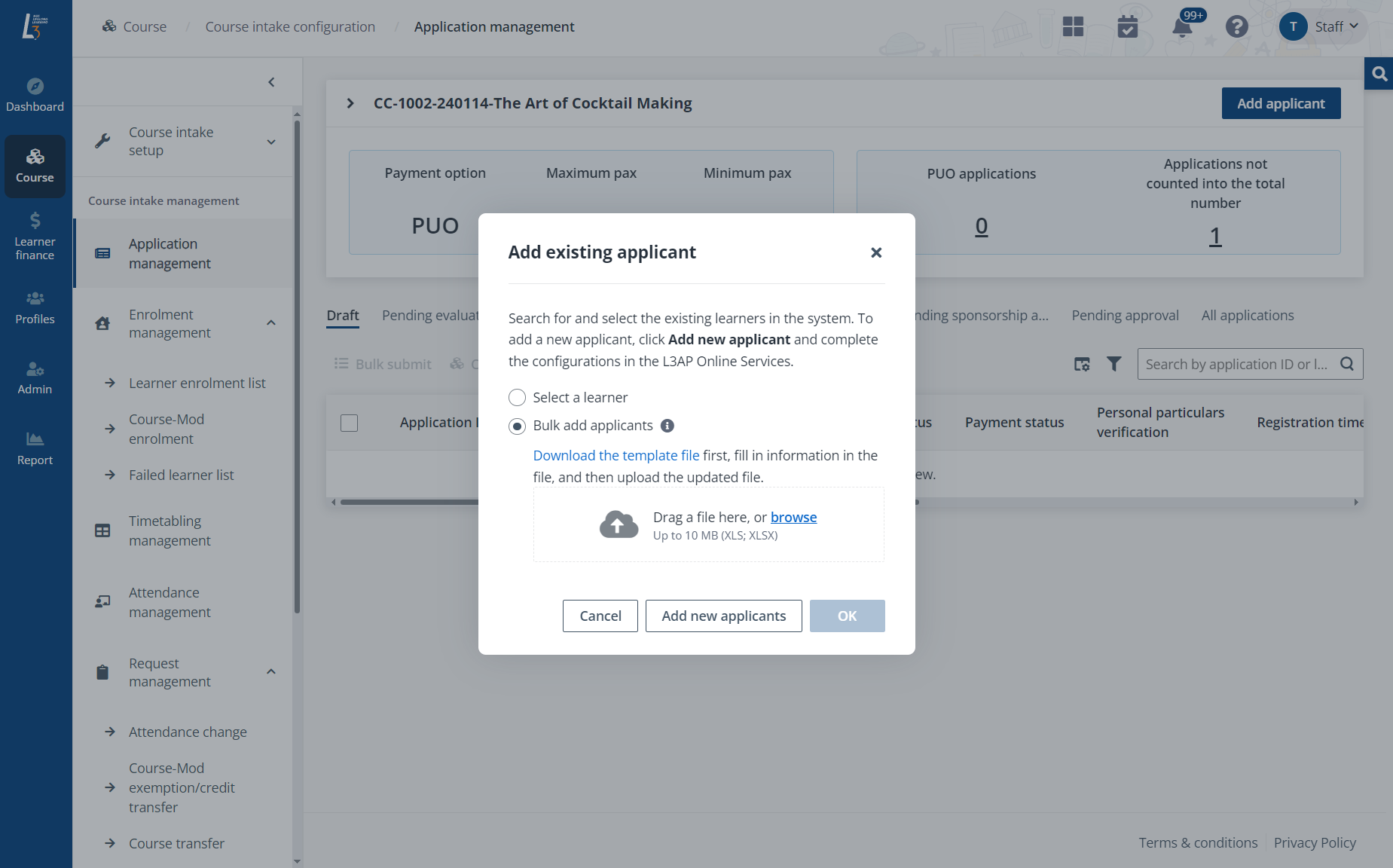
Task: Open the Profiles section
Action: [35, 307]
